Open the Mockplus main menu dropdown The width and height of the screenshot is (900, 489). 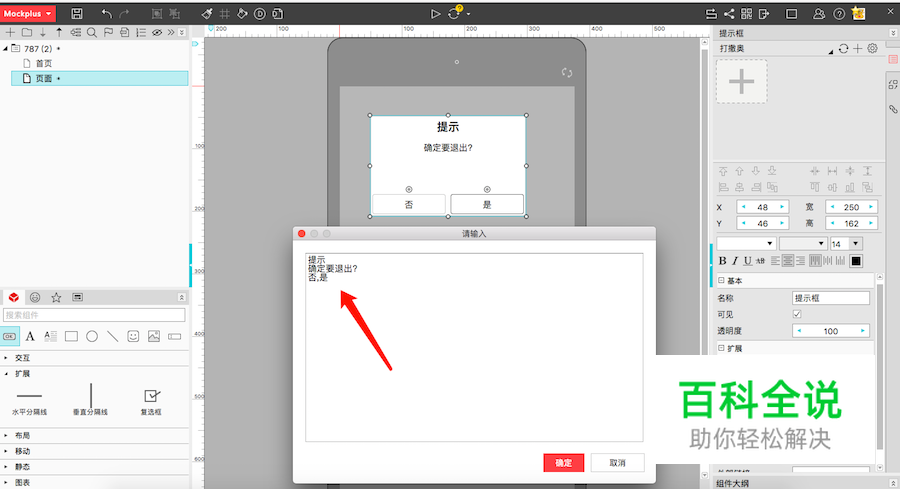coord(28,14)
